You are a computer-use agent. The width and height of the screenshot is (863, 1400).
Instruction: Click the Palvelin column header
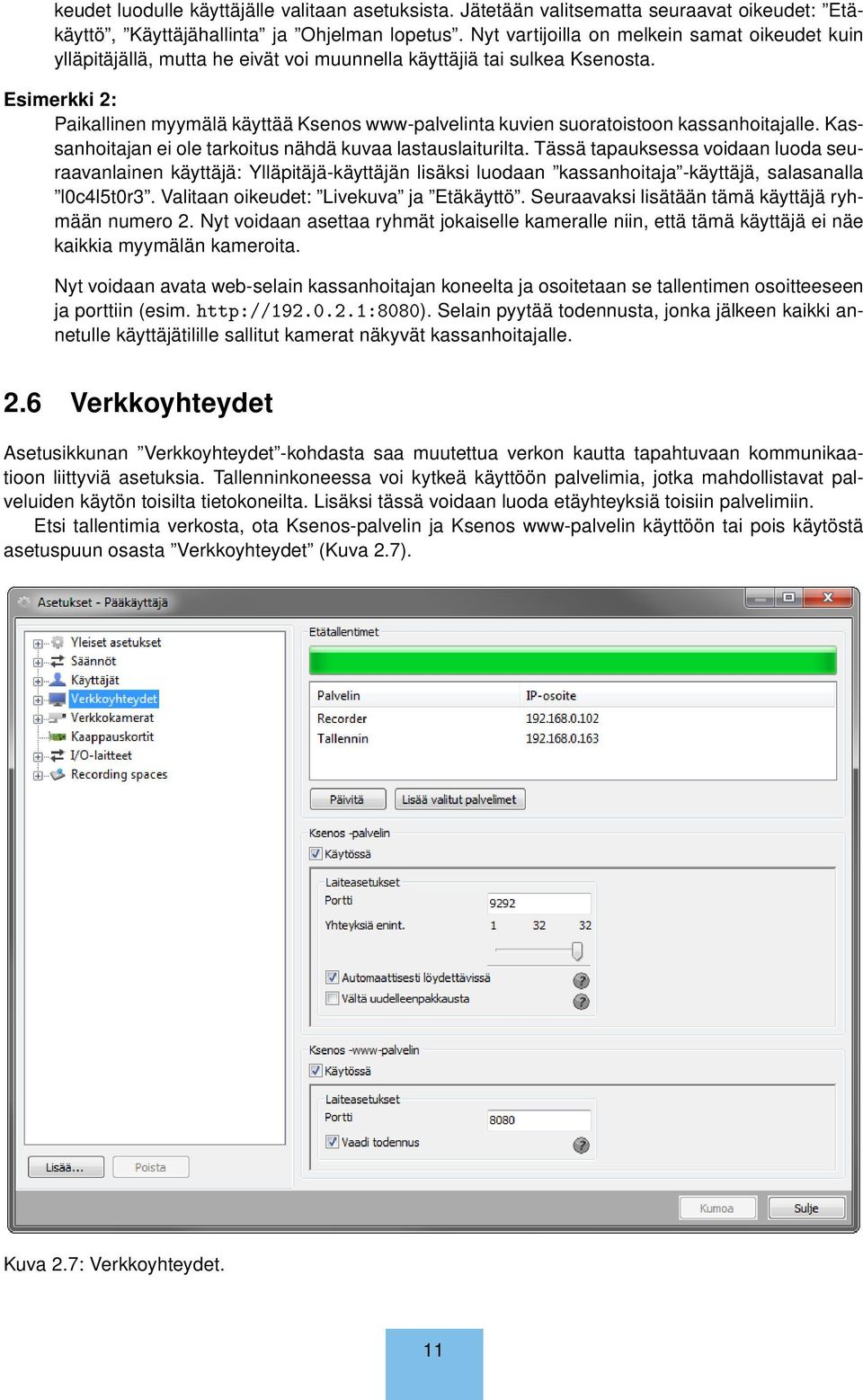[x=415, y=695]
